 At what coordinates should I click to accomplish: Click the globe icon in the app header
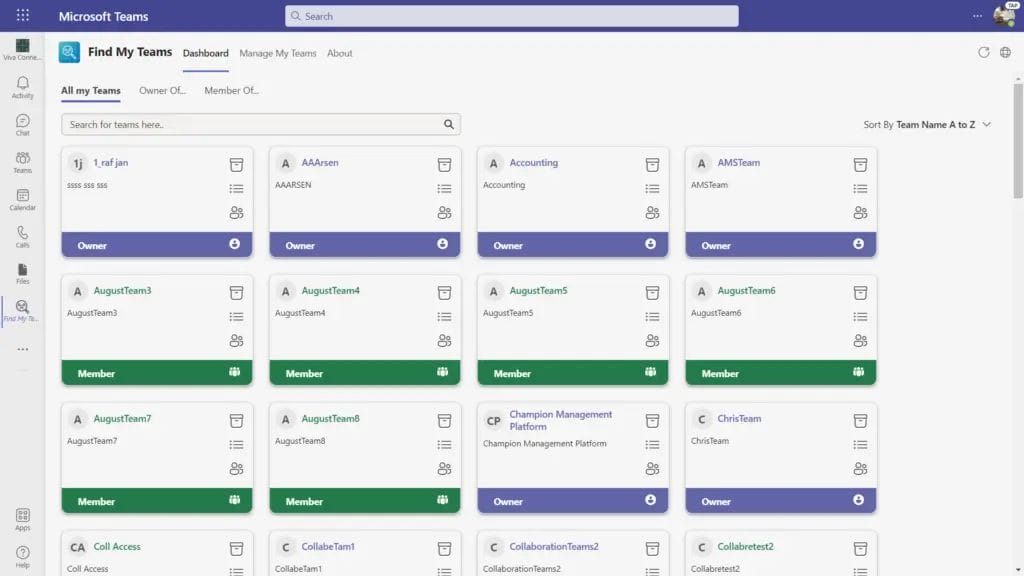[1006, 52]
